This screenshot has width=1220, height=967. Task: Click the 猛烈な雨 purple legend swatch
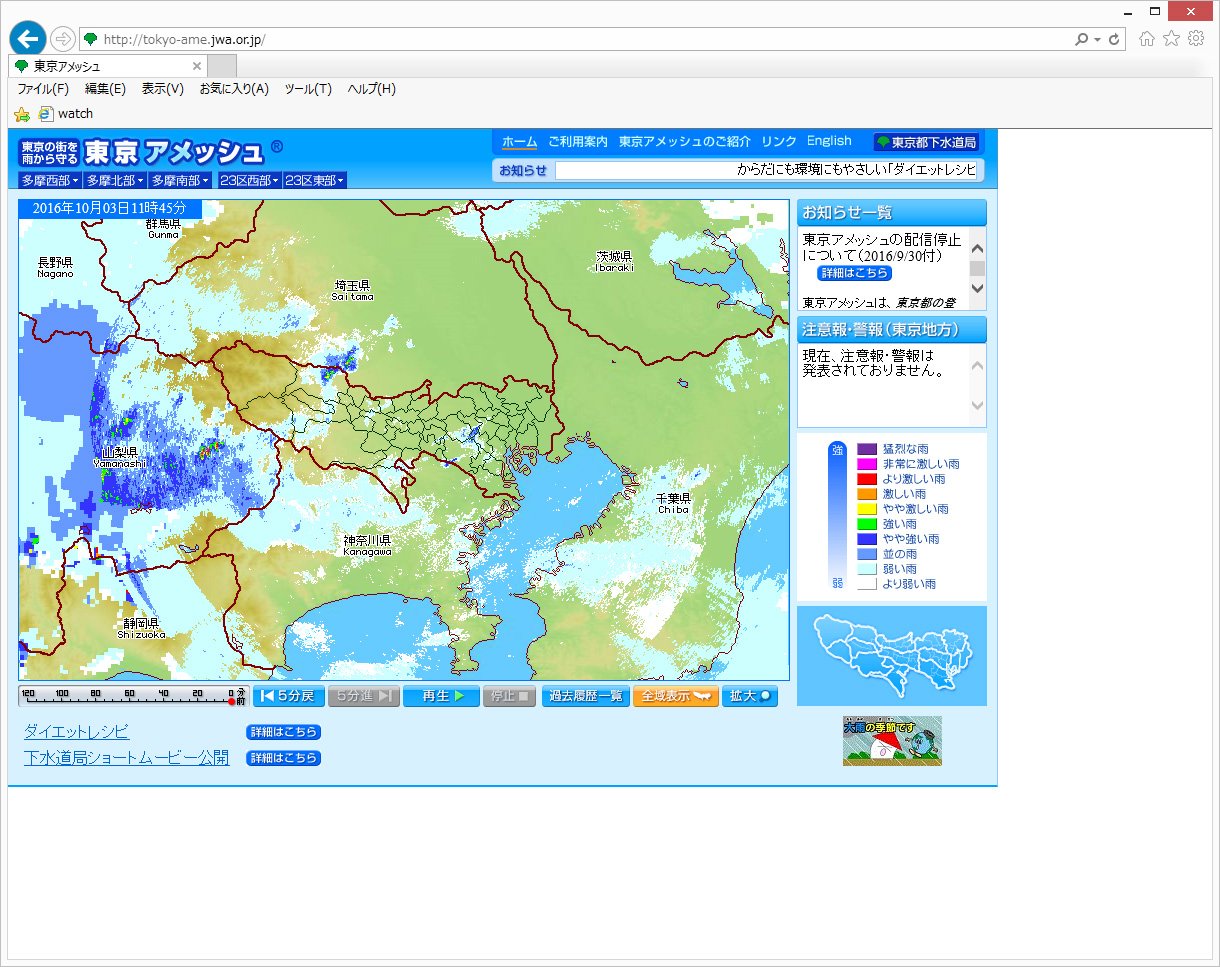867,450
